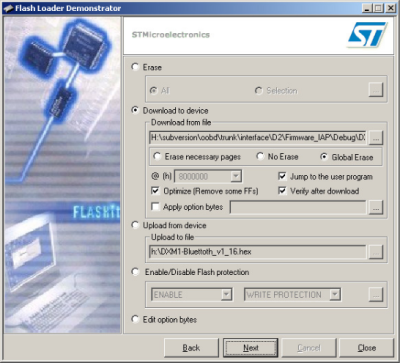
Task: Expand the WRITE PROTECTION dropdown
Action: 334,295
